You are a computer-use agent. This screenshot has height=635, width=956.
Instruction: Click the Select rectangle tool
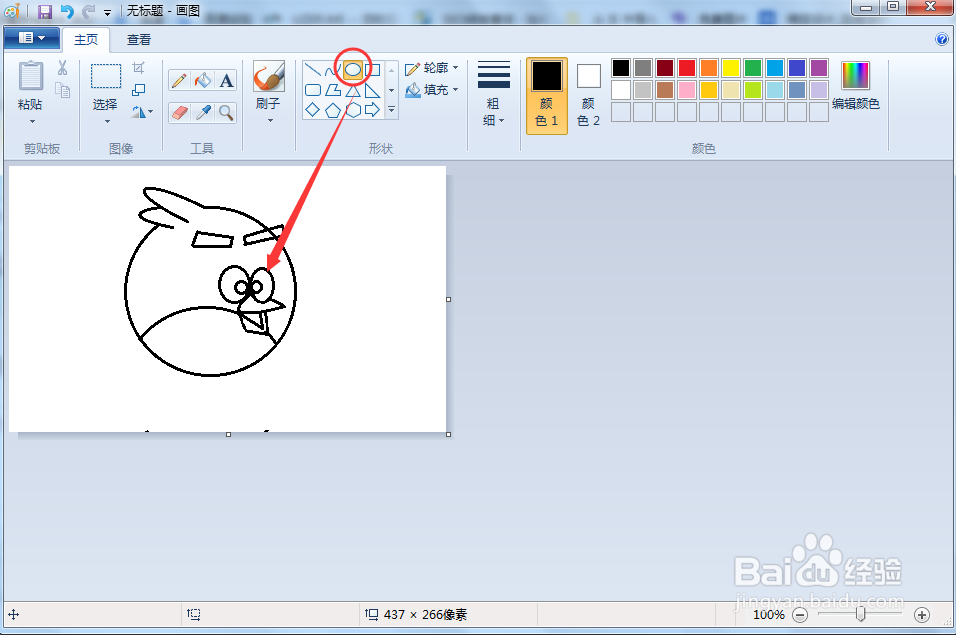(106, 77)
